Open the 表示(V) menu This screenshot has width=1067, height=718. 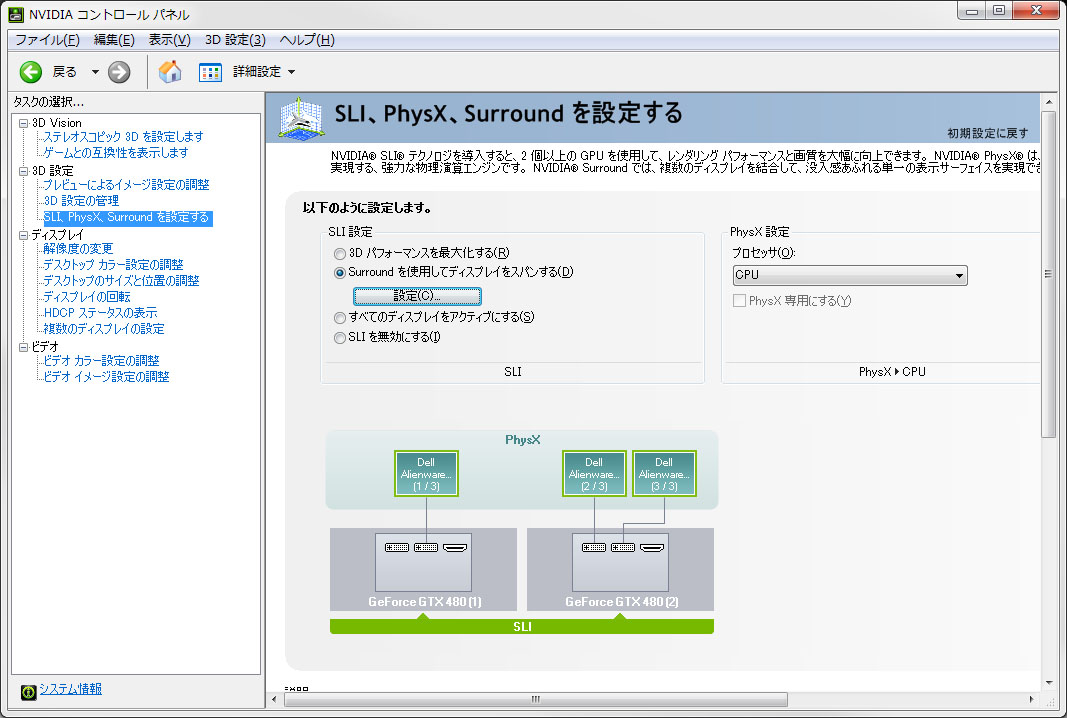pos(169,39)
